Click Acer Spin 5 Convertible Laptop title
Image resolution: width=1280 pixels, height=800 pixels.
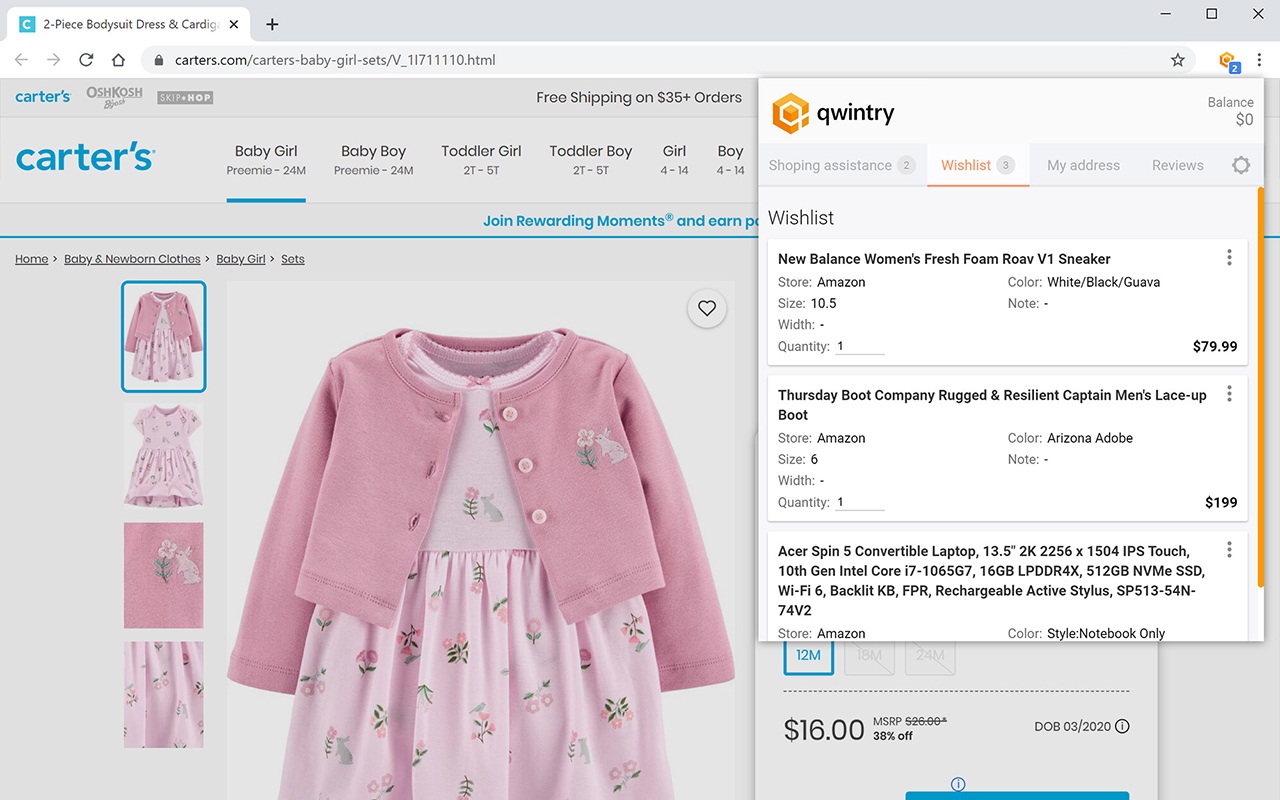pyautogui.click(x=991, y=580)
